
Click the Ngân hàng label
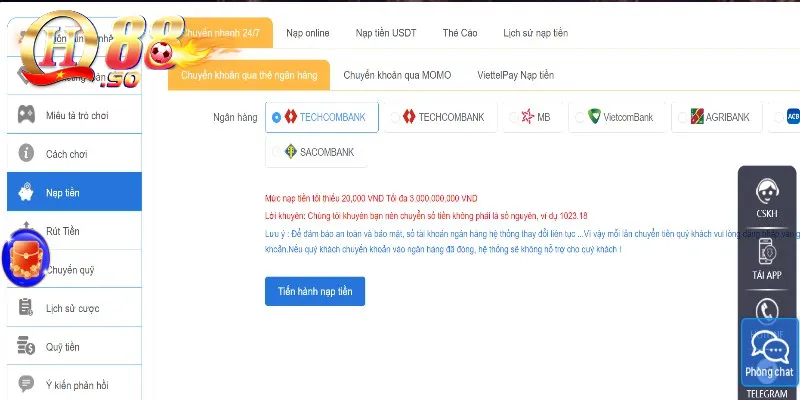[235, 117]
